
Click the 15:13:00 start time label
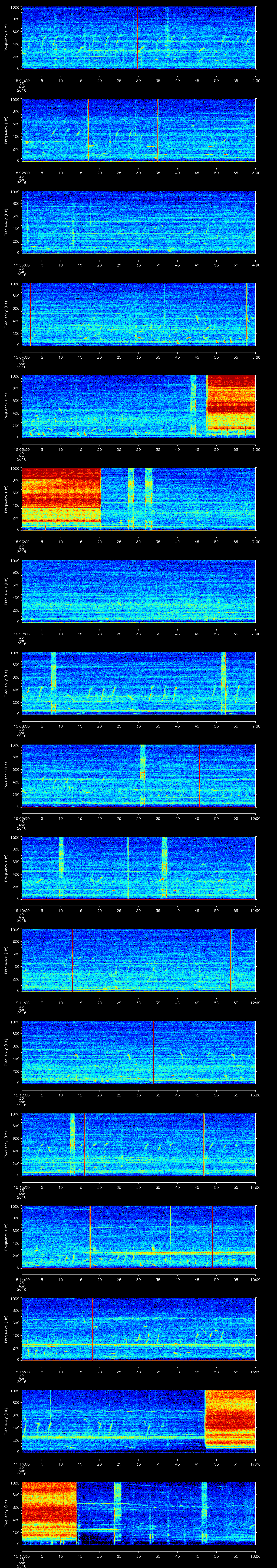point(21,1187)
